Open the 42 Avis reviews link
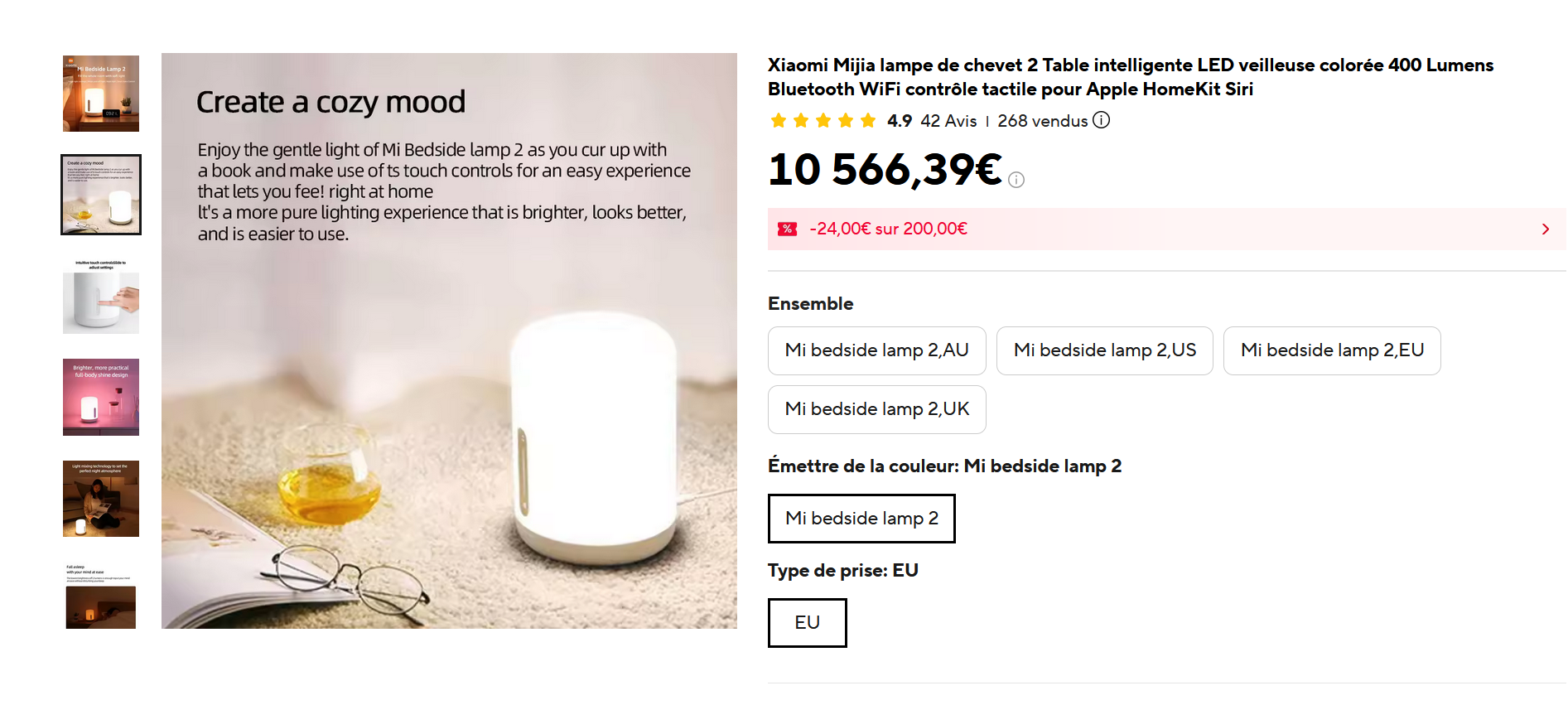The image size is (1568, 705). (x=948, y=121)
